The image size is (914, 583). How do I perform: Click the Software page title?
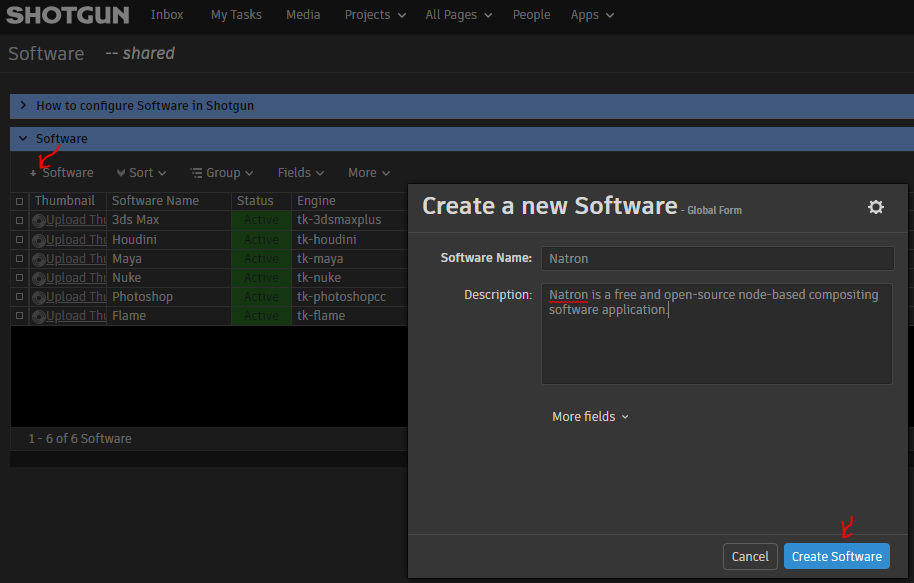coord(46,54)
